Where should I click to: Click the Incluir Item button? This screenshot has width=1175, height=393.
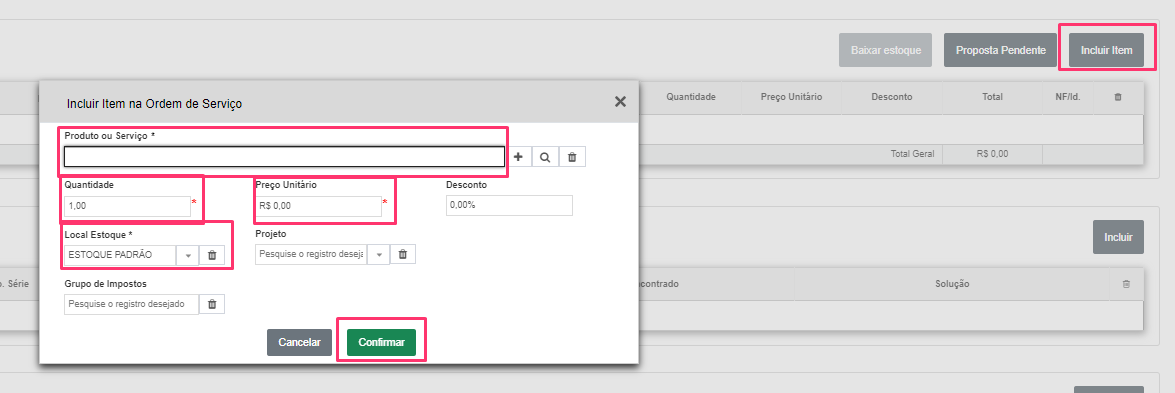pos(1106,50)
